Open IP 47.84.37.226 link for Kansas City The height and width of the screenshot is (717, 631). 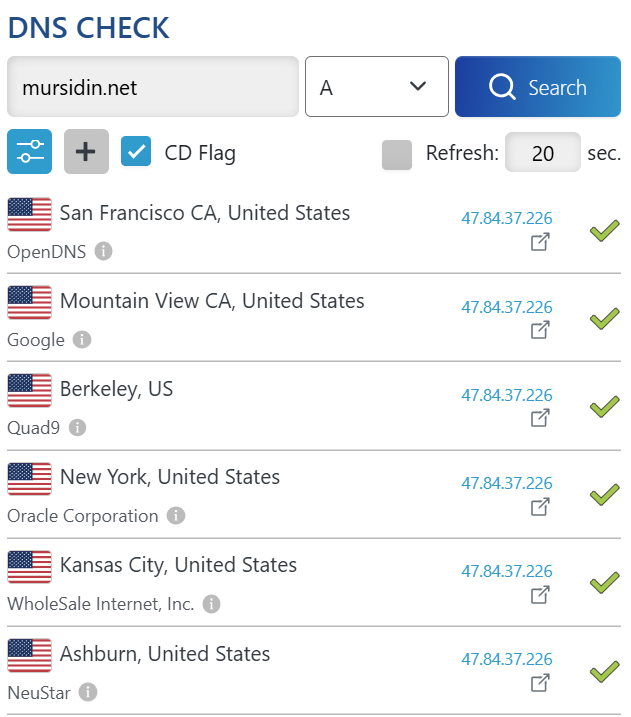(x=506, y=571)
